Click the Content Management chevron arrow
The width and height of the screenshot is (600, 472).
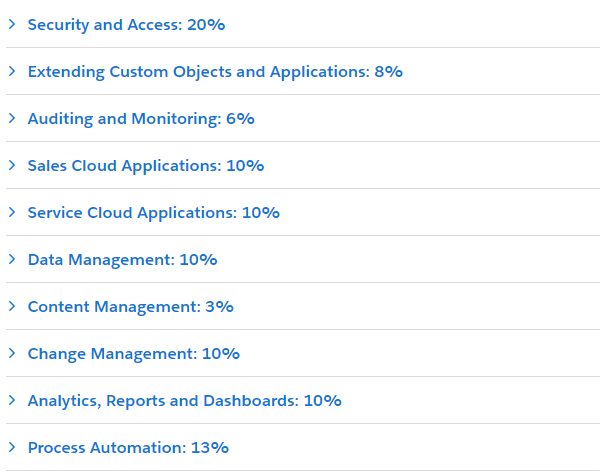pos(12,306)
